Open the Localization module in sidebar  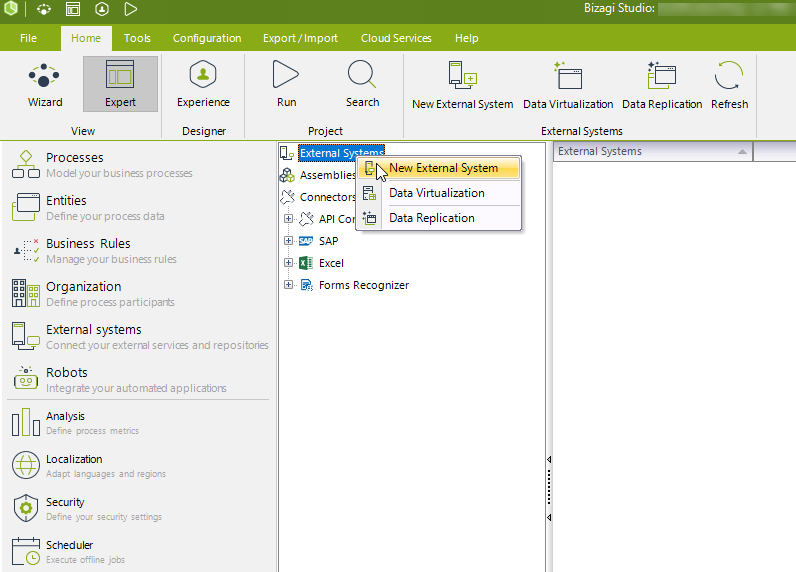click(x=138, y=466)
